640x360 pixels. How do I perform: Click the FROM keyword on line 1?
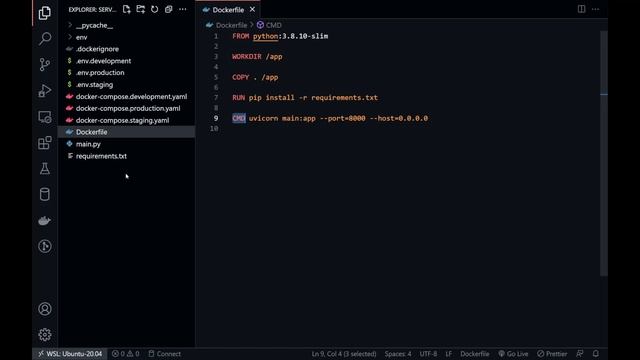240,36
